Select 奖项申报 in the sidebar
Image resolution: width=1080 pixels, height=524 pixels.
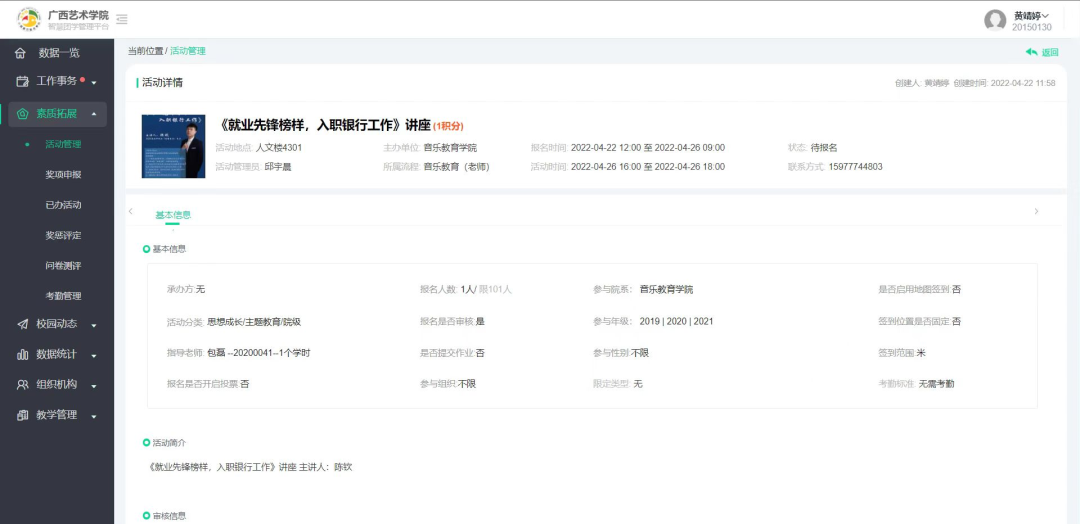click(x=63, y=175)
